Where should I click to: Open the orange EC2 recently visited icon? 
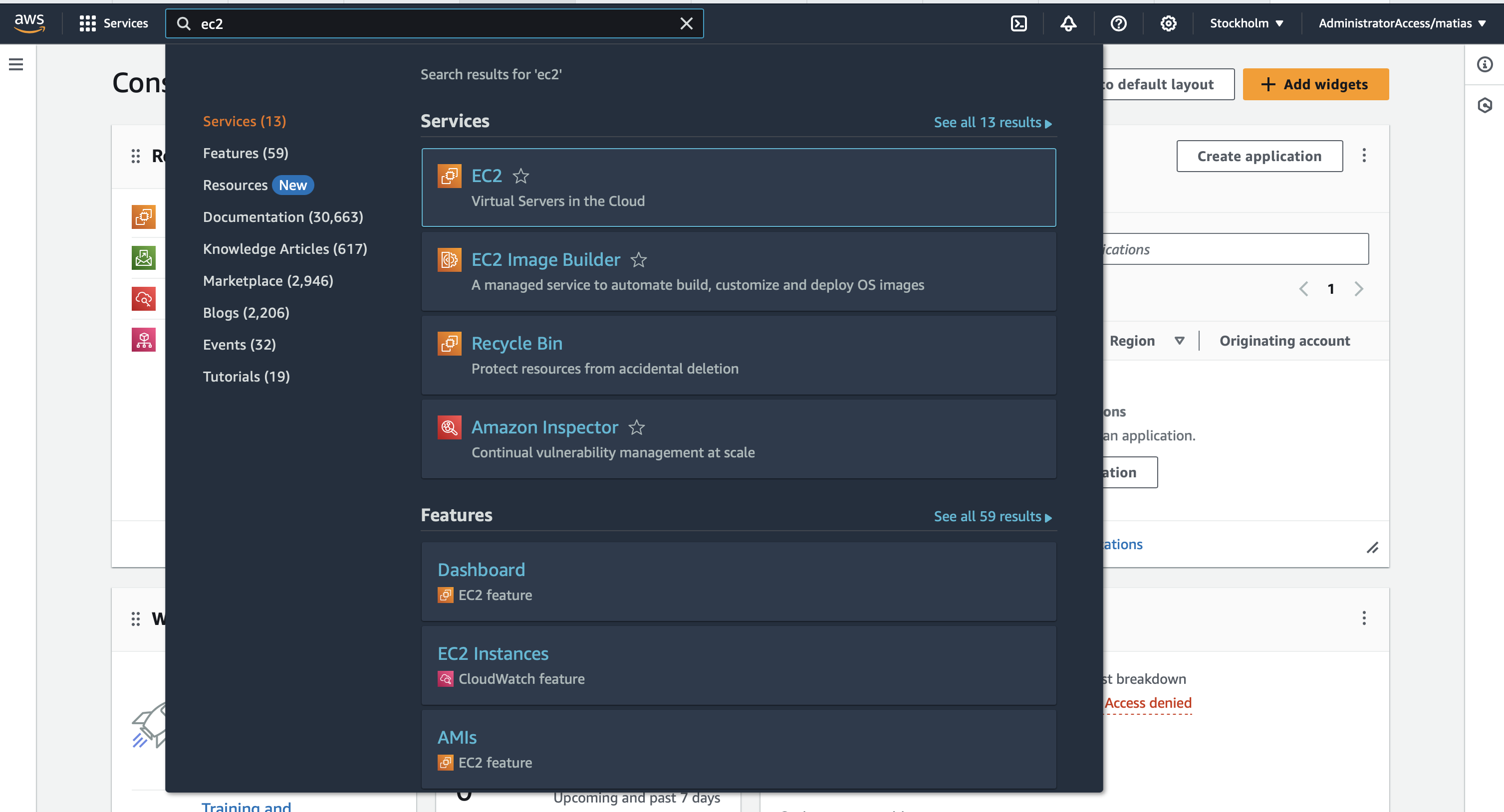click(144, 217)
